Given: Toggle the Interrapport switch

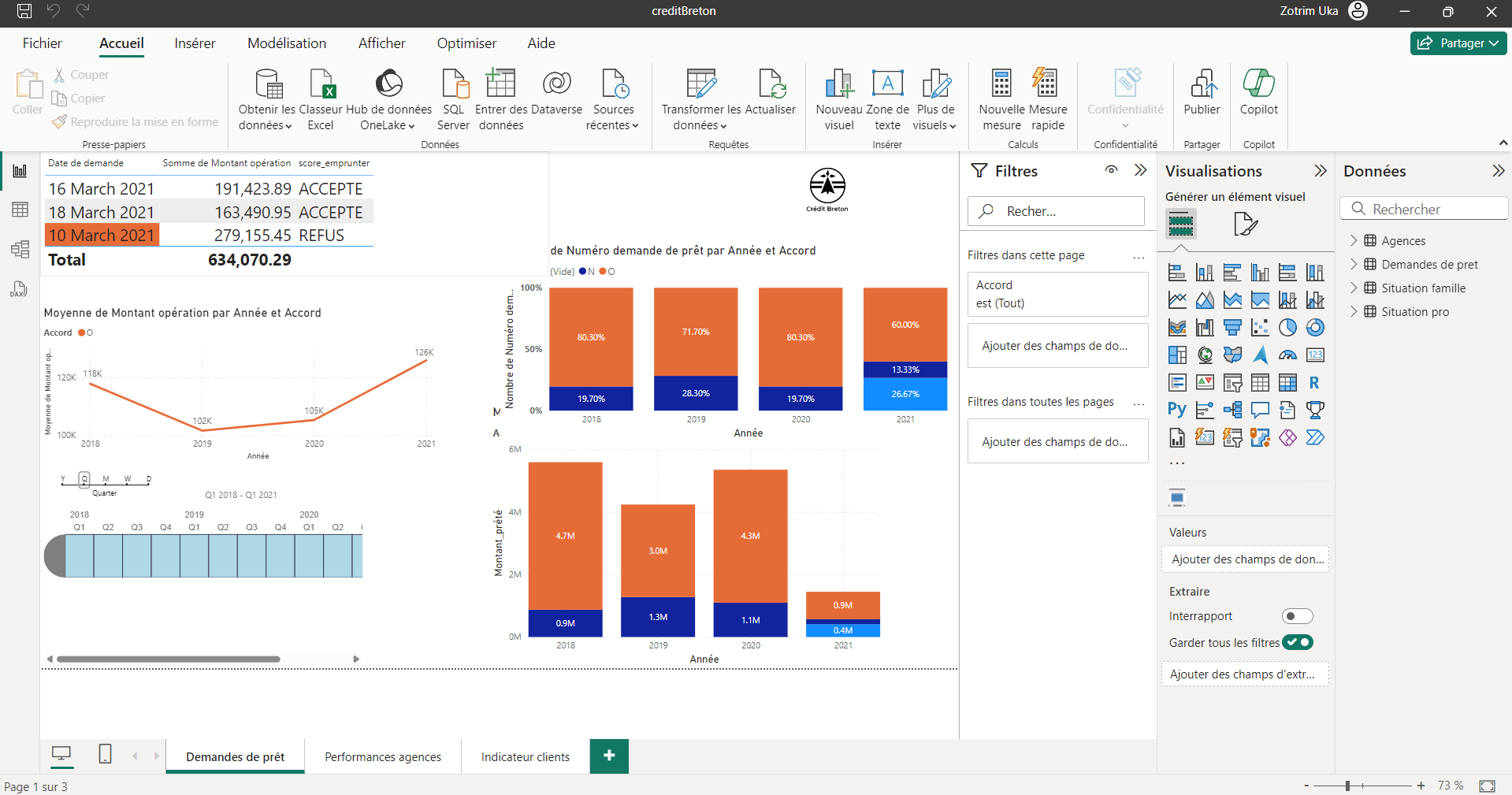Looking at the screenshot, I should pos(1296,616).
